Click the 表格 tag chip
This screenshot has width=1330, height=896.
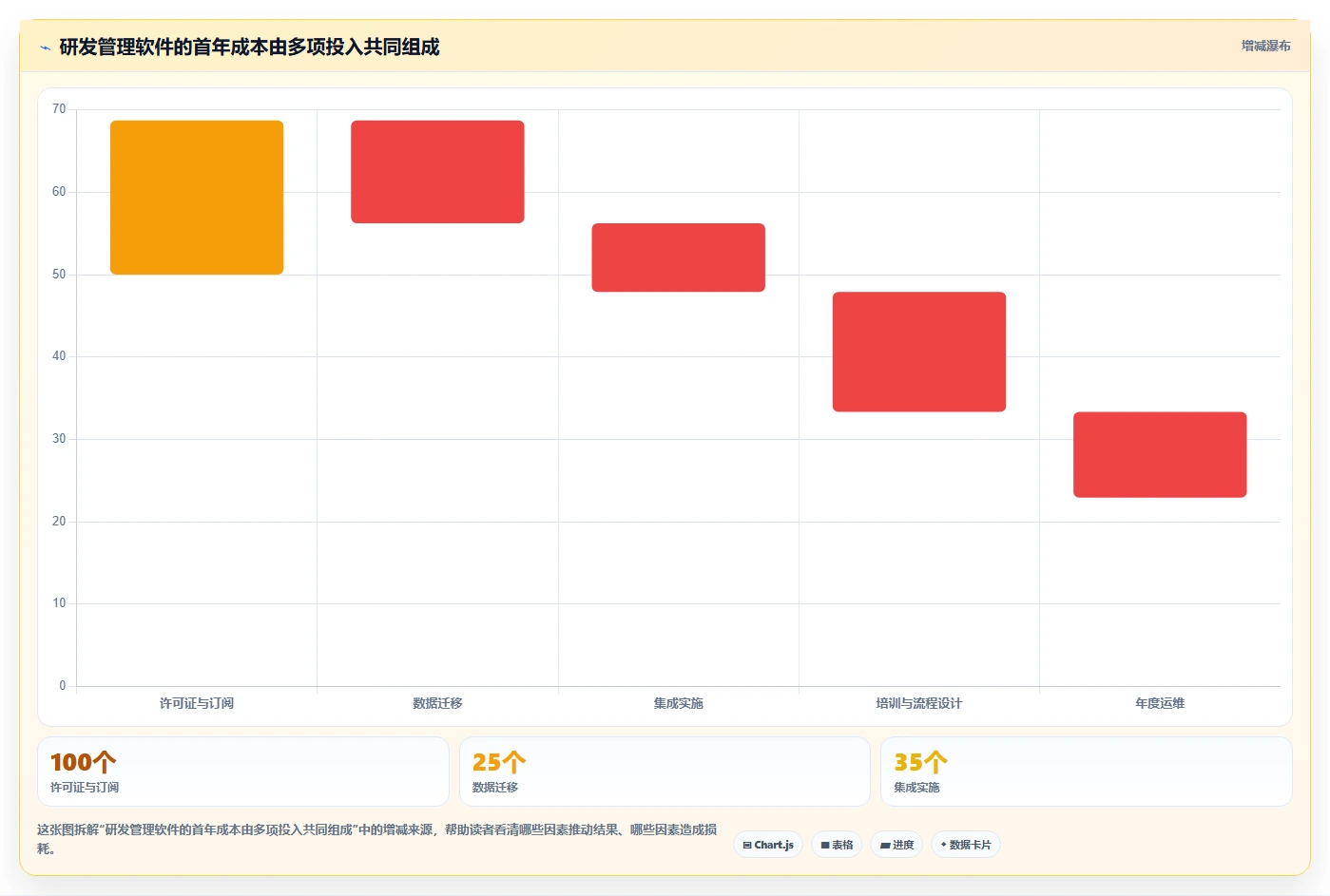click(x=837, y=845)
